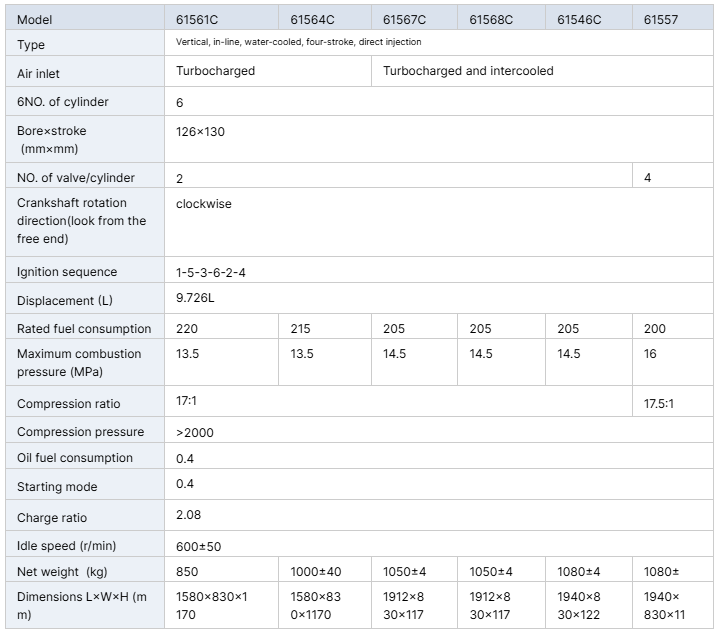Select the "clockwise" rotation direction cell
The width and height of the screenshot is (720, 634).
point(203,204)
